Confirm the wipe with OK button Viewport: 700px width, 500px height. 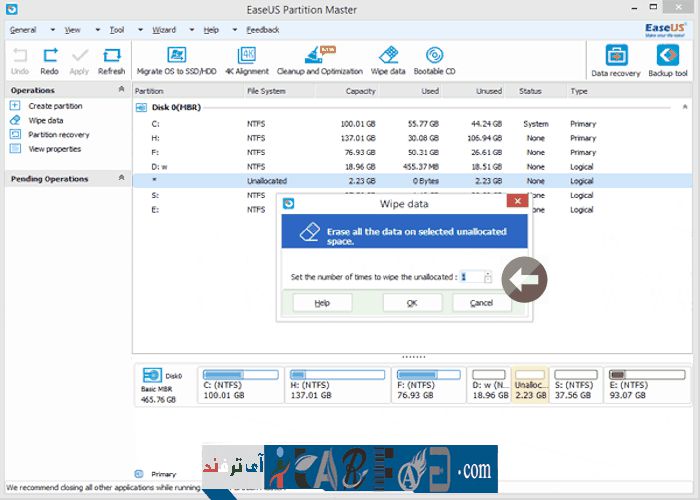click(412, 302)
